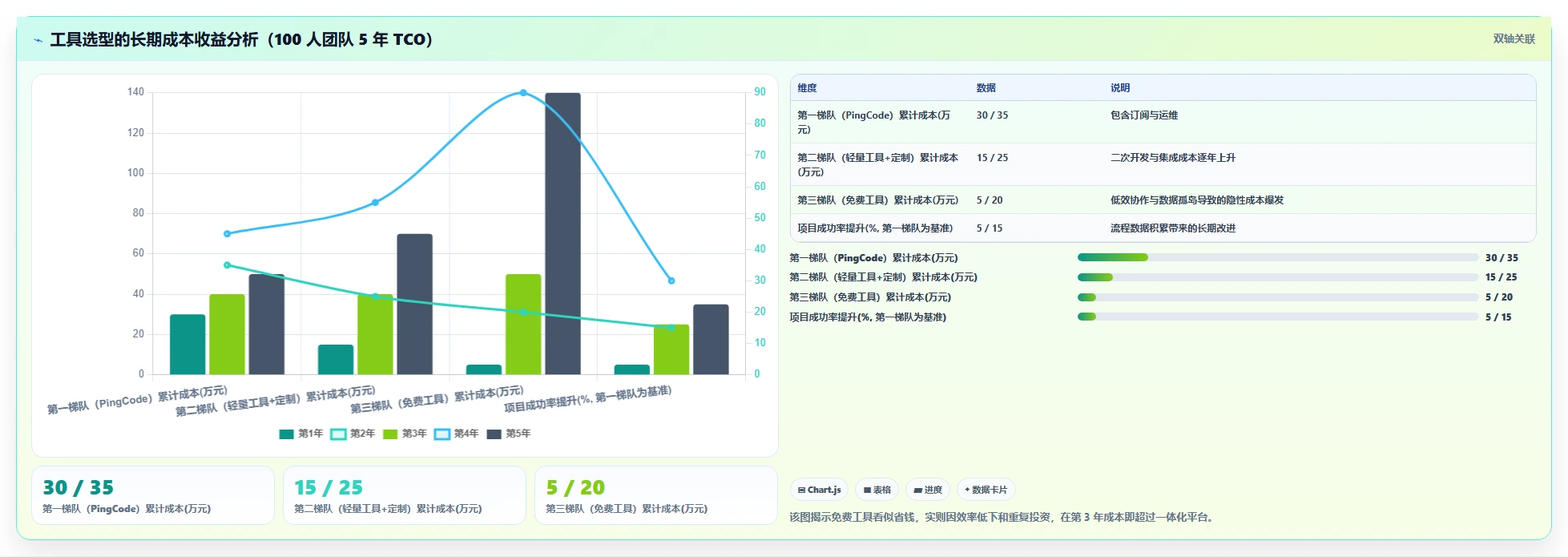Click the 5 / 15 value in the table
This screenshot has width=1568, height=557.
click(990, 228)
